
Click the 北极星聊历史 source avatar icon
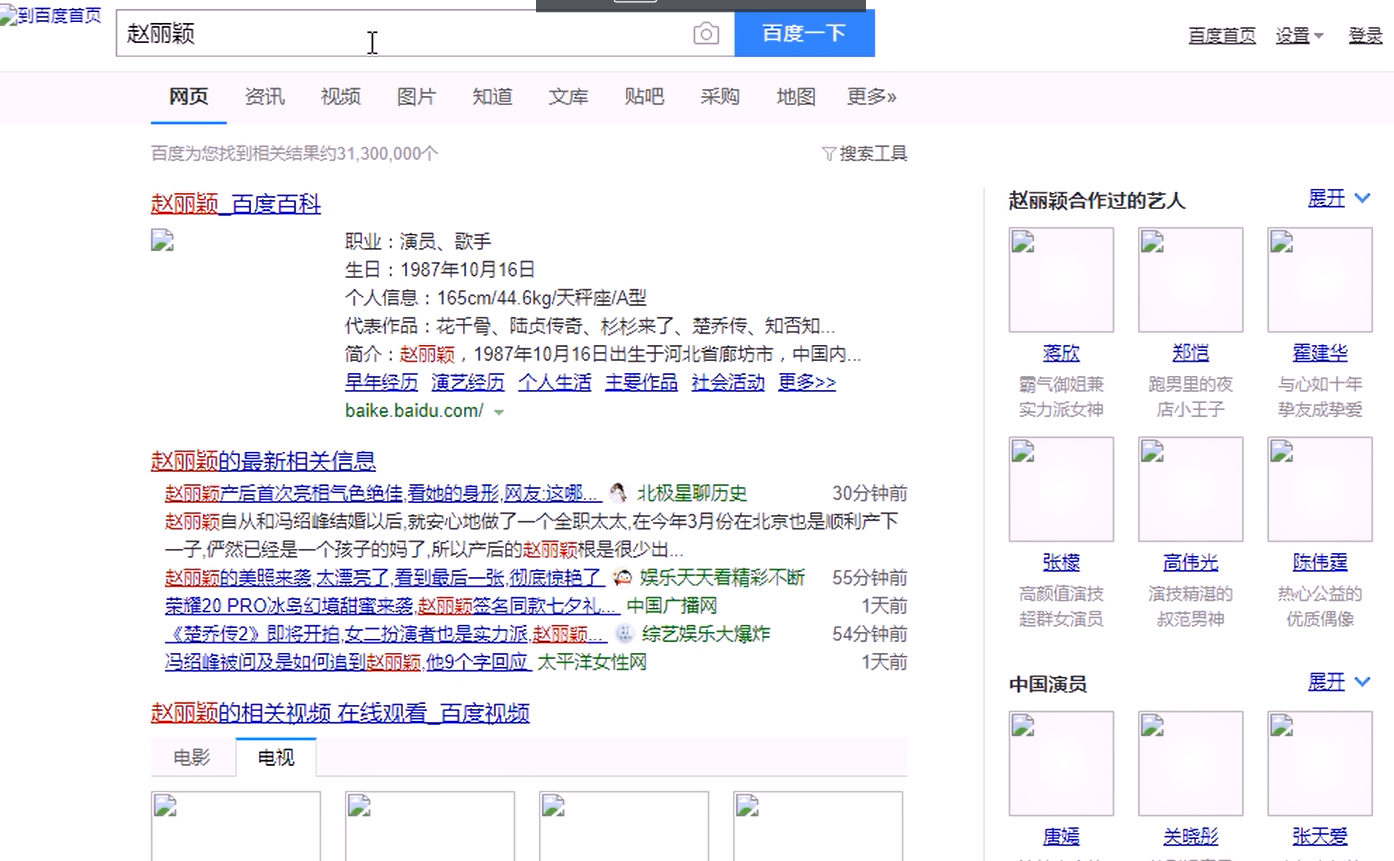click(618, 493)
